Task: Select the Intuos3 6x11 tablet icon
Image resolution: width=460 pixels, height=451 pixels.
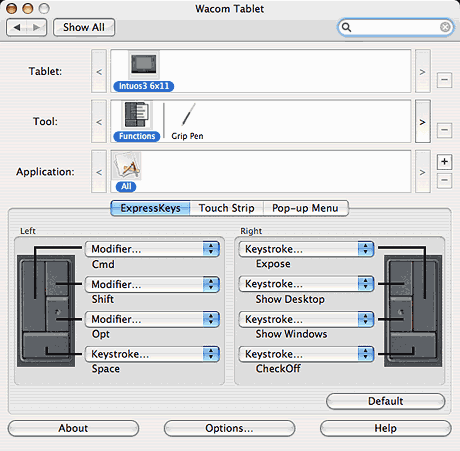Action: (144, 64)
